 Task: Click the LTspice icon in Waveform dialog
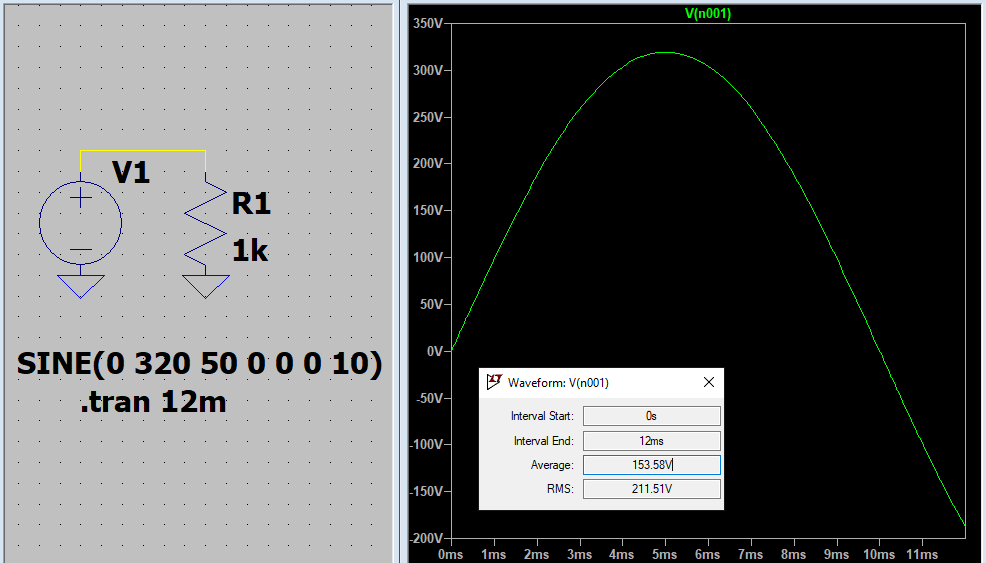pyautogui.click(x=494, y=382)
